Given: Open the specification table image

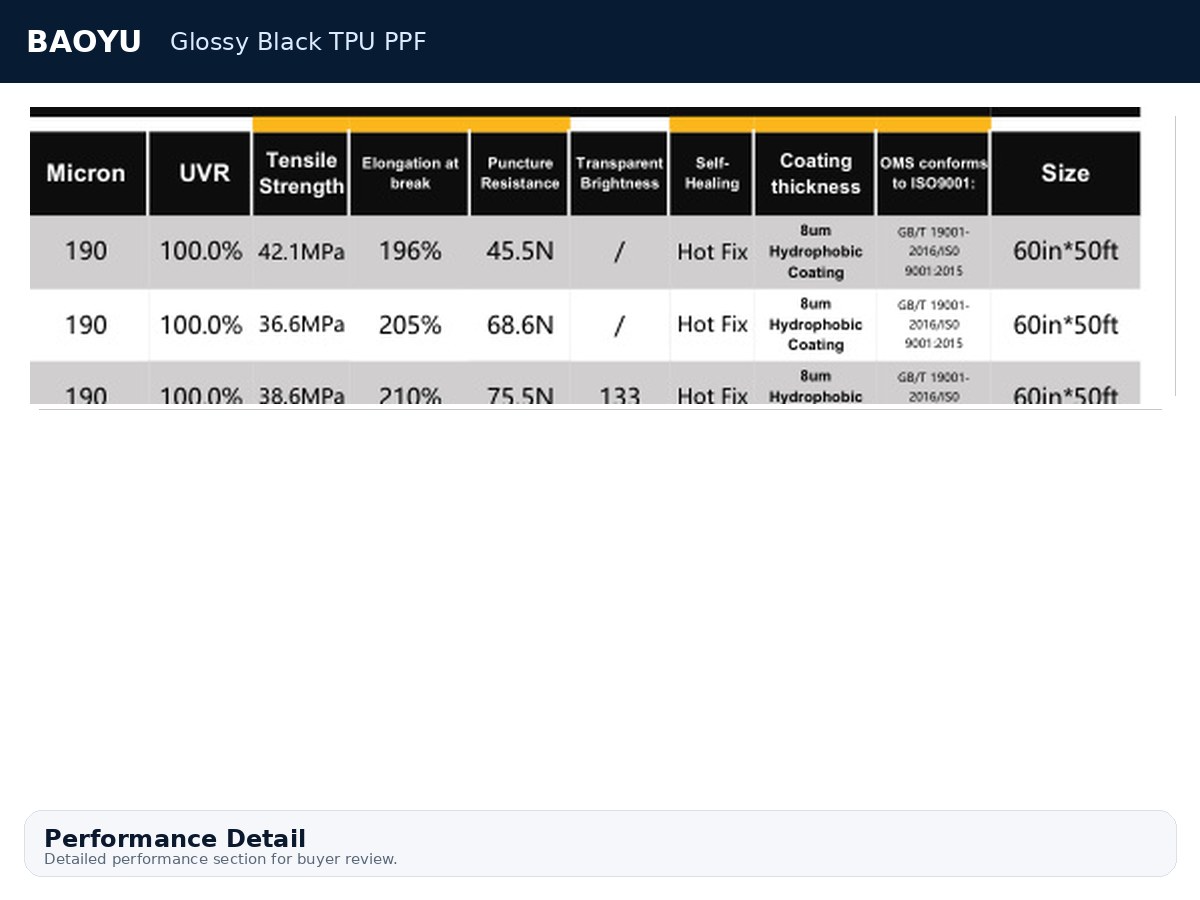Looking at the screenshot, I should [x=585, y=255].
